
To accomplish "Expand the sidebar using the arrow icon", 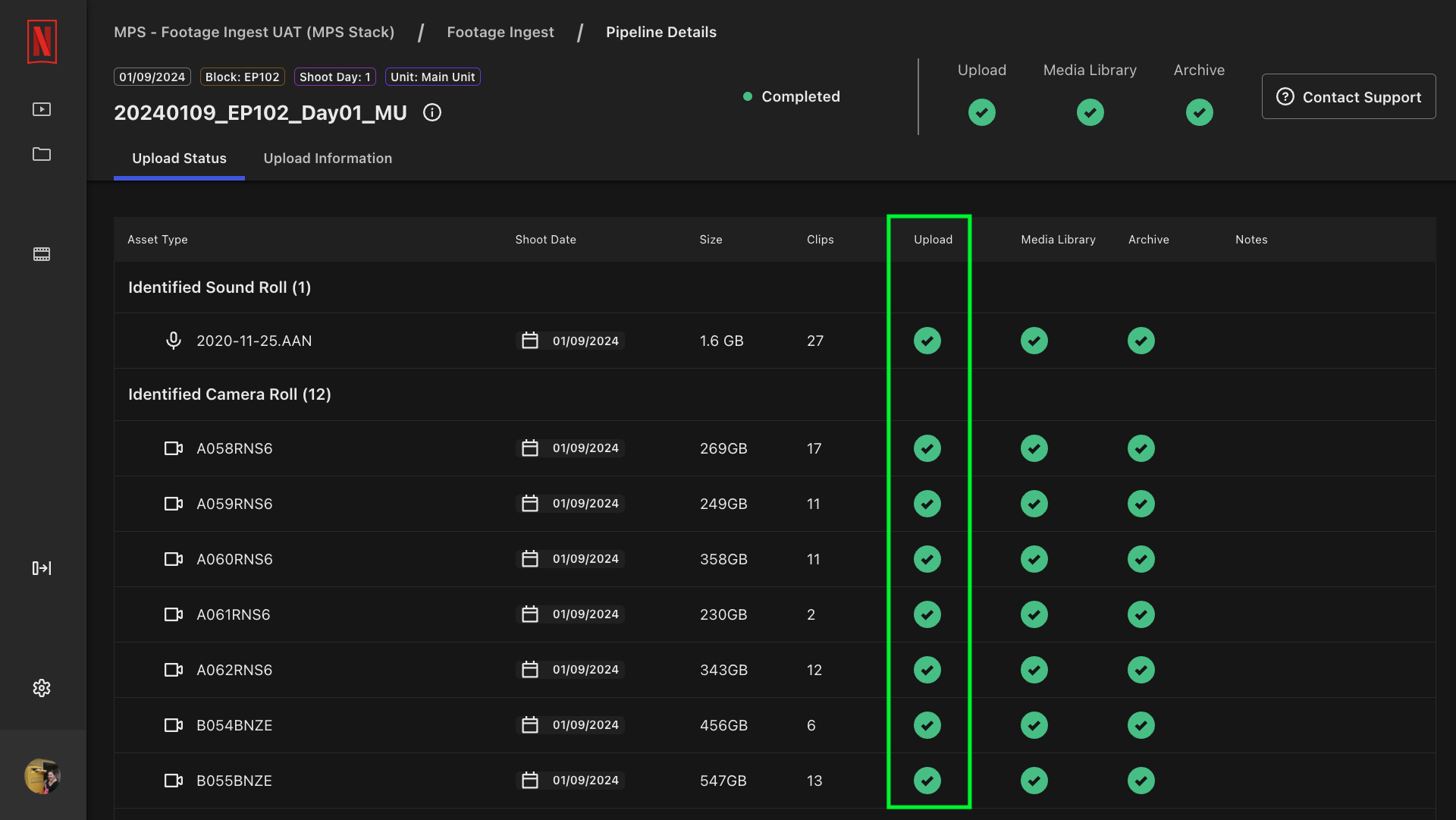I will pyautogui.click(x=42, y=568).
